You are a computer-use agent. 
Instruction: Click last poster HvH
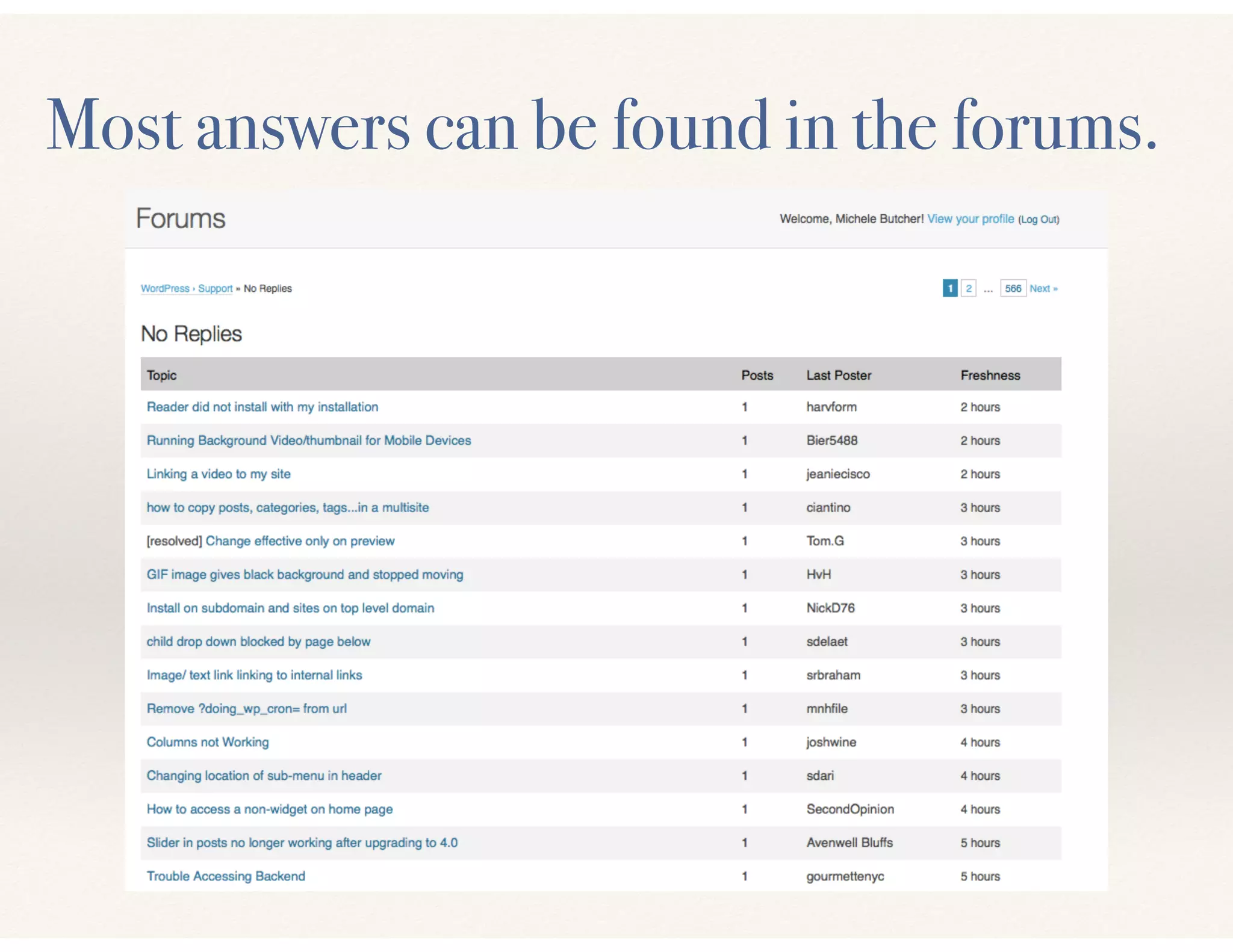click(819, 575)
